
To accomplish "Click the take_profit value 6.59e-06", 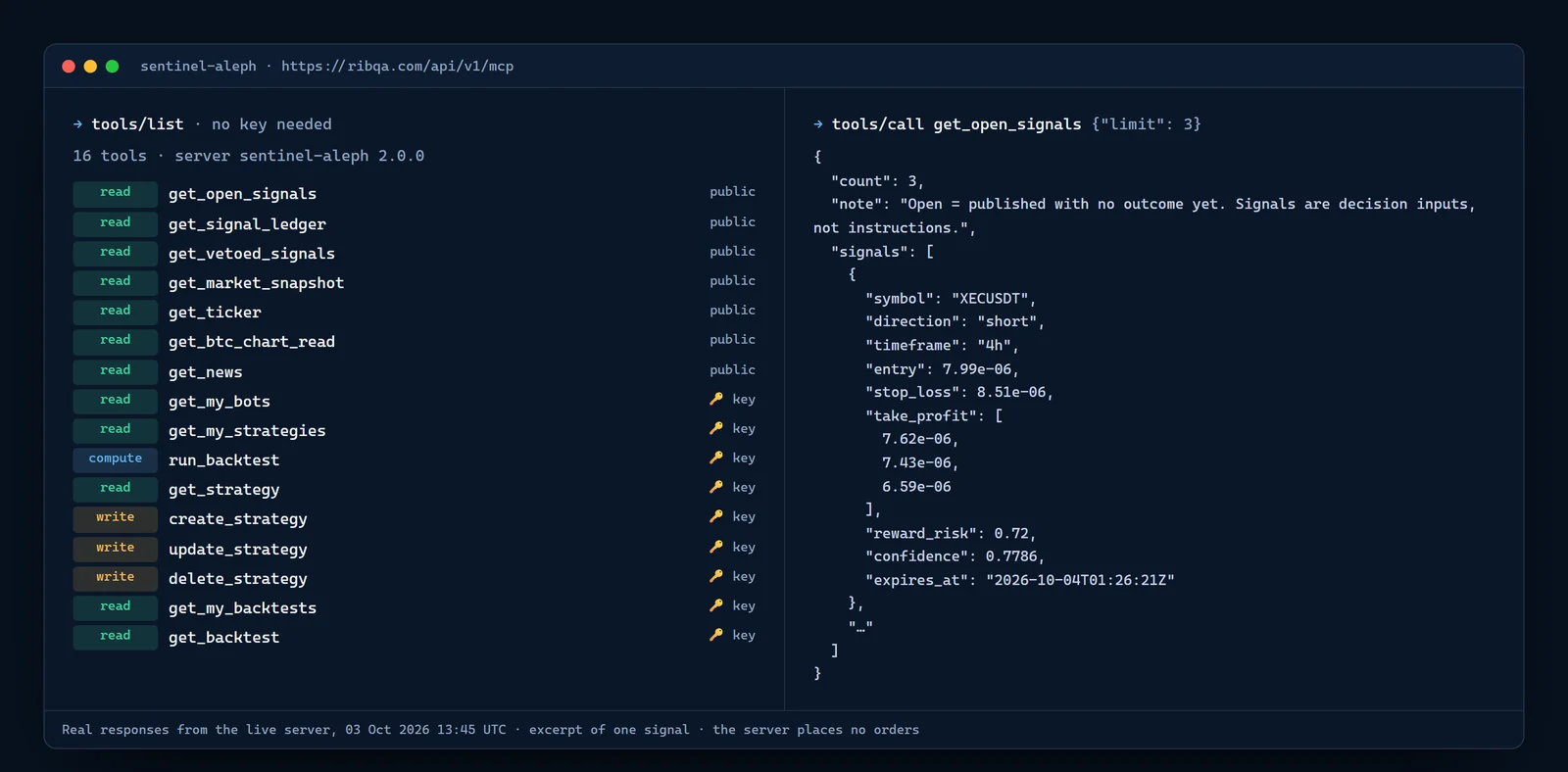I will click(916, 487).
